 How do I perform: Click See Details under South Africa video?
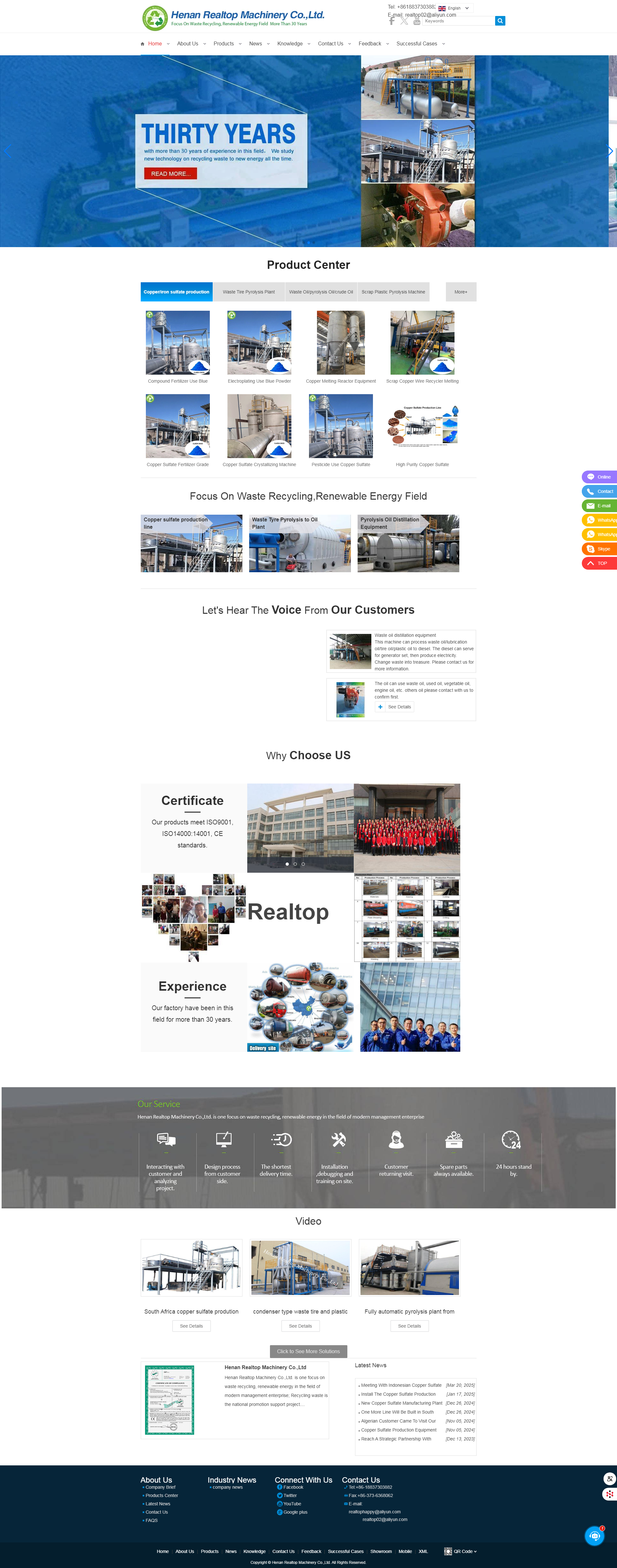click(x=191, y=1326)
